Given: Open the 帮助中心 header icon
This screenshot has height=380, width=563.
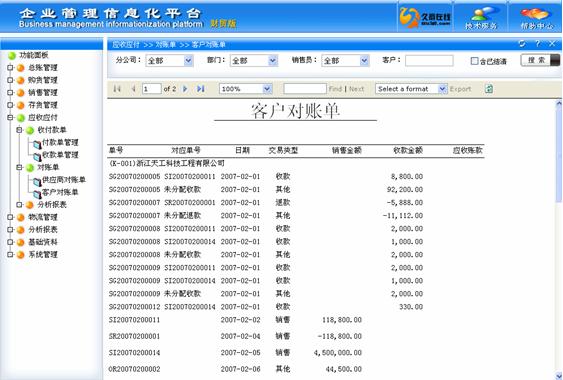Looking at the screenshot, I should point(536,17).
